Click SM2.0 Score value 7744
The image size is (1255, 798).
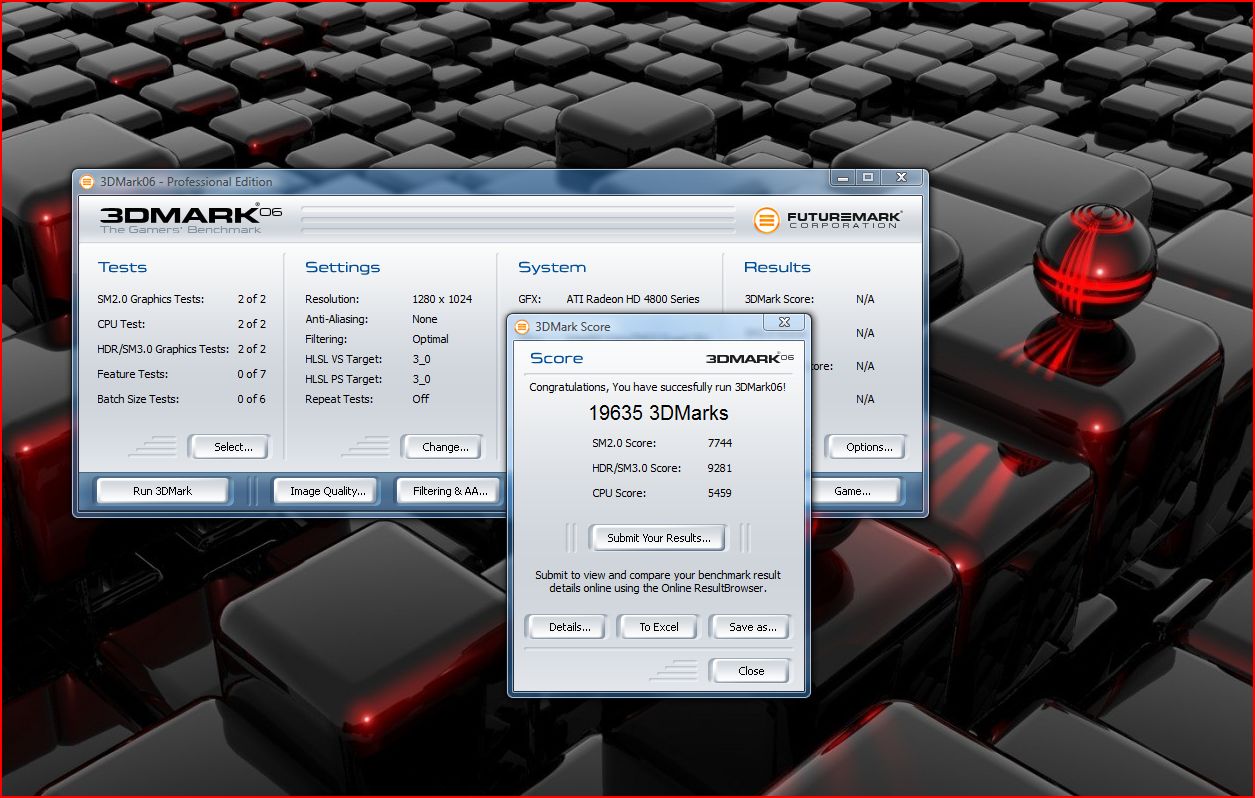(x=719, y=443)
